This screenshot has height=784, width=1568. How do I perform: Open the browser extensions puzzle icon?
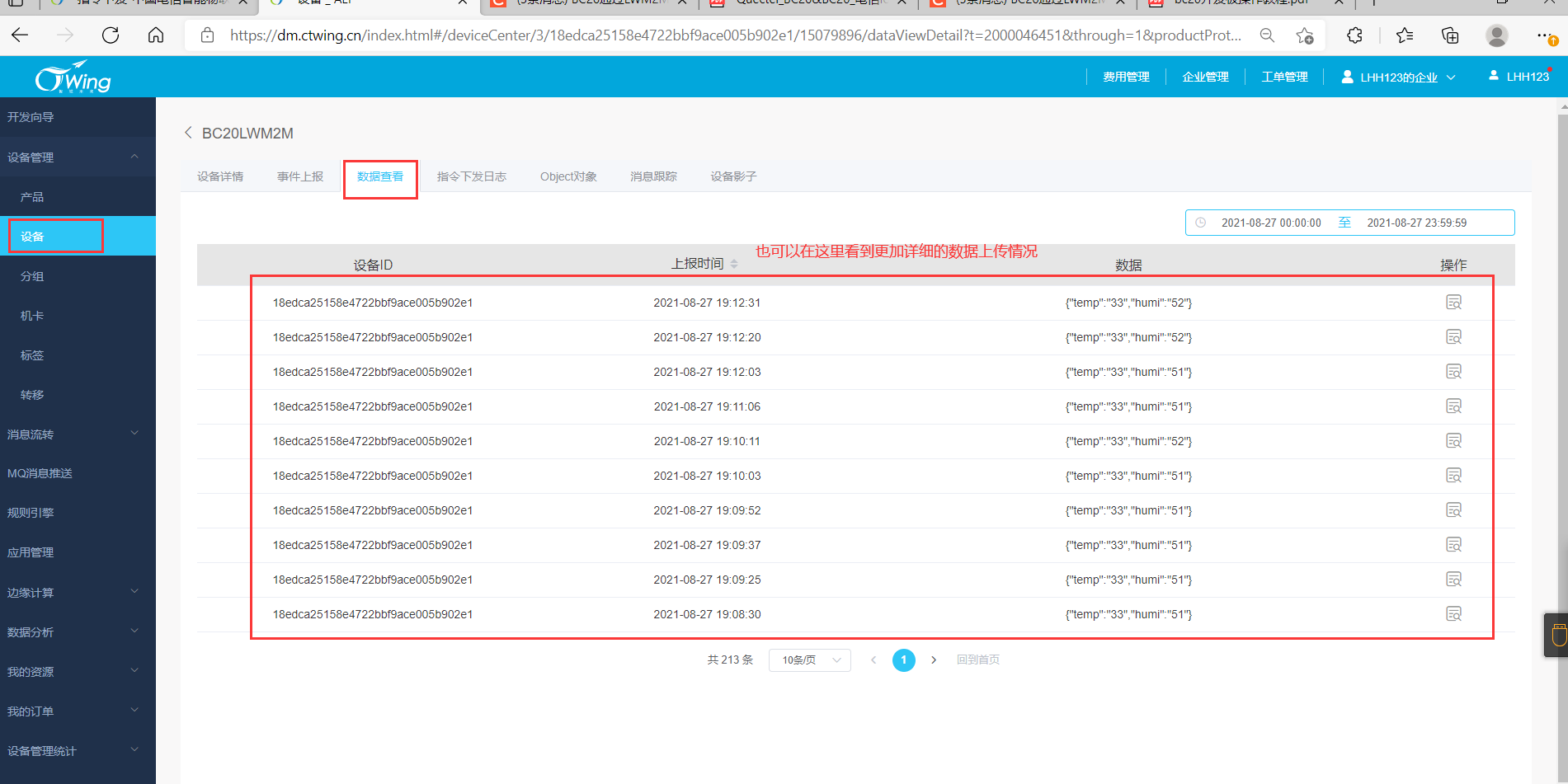pyautogui.click(x=1354, y=35)
